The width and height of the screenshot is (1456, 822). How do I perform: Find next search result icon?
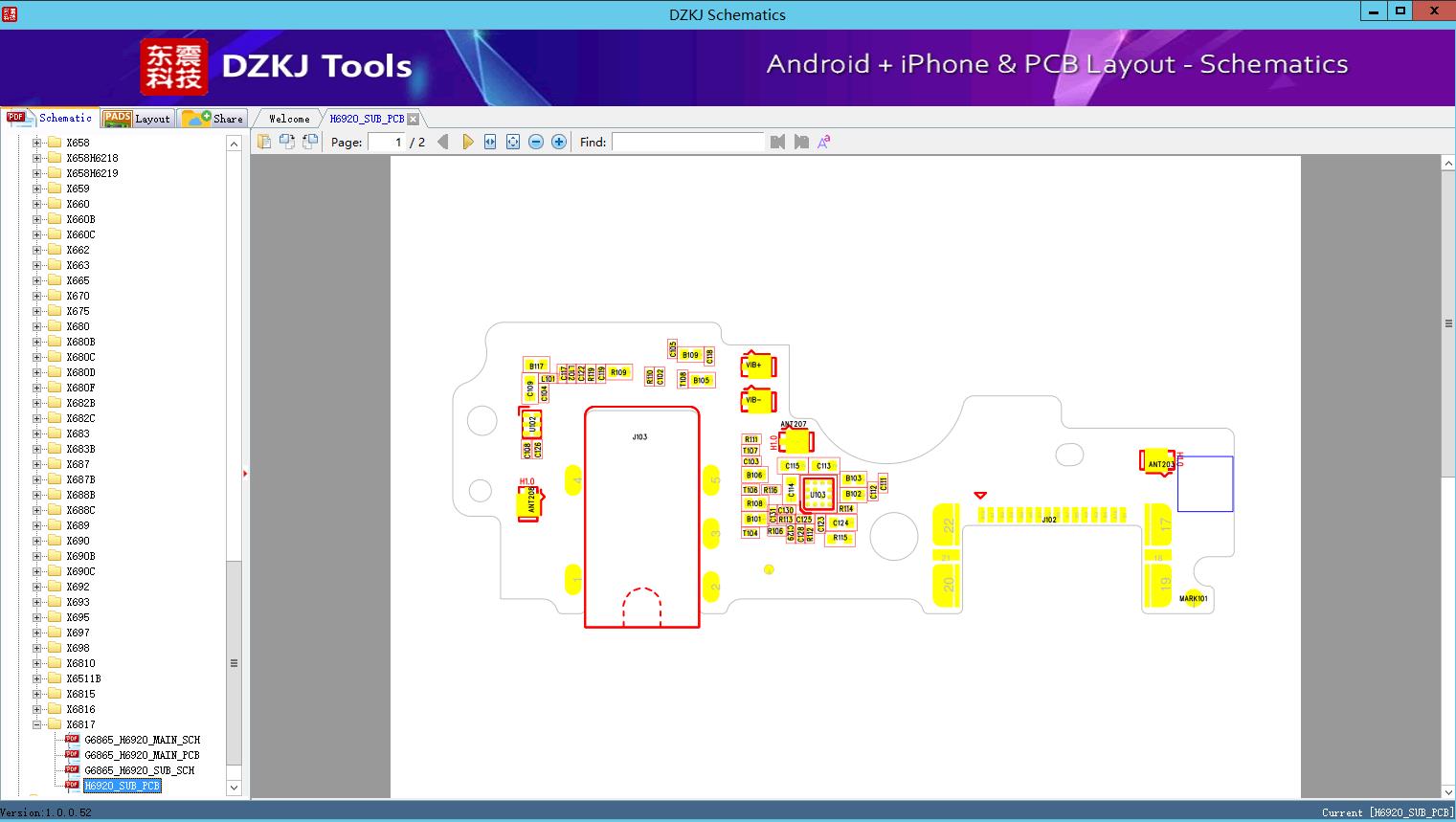point(801,142)
